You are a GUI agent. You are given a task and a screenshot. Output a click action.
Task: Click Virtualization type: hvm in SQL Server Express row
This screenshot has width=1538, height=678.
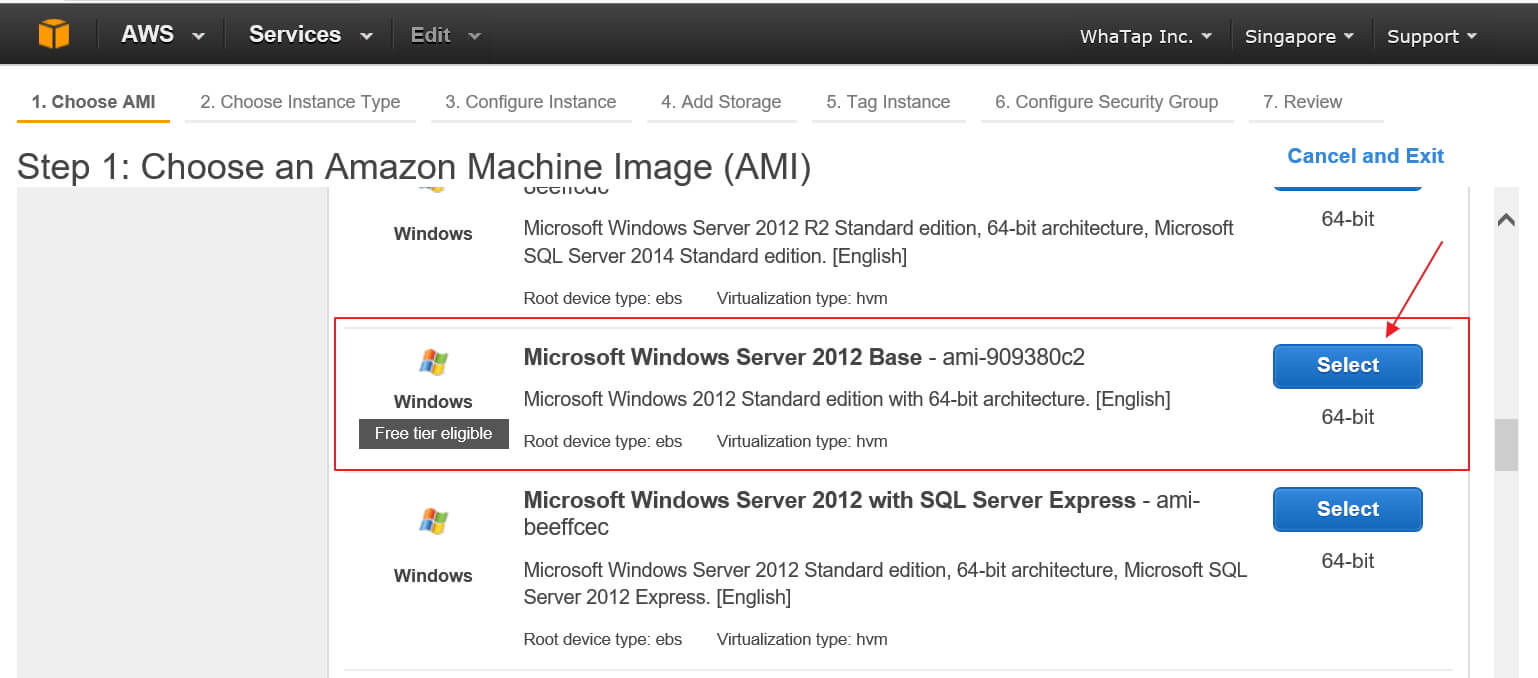pos(802,639)
